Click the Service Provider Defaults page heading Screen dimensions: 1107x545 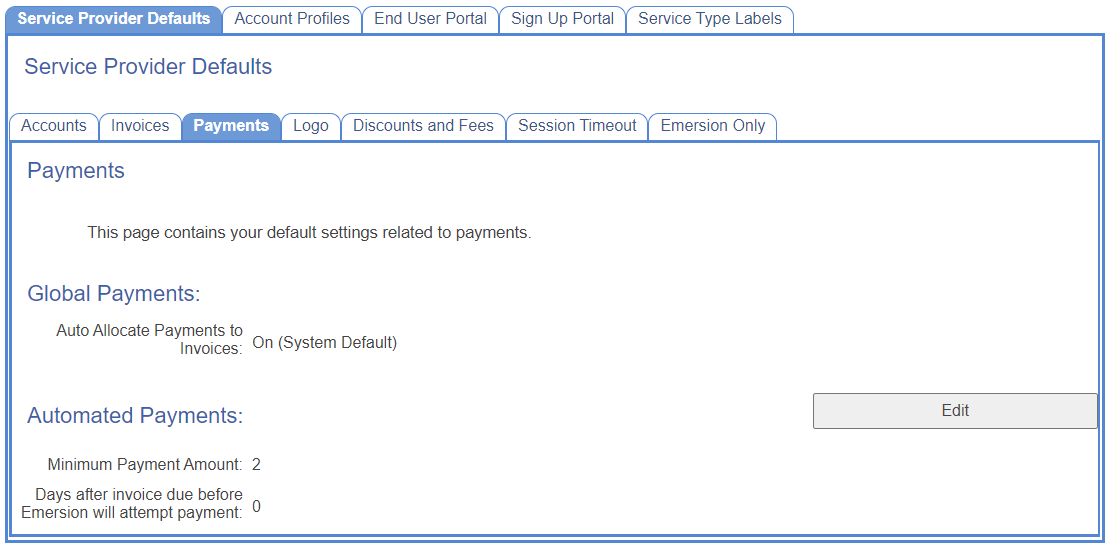(x=148, y=67)
